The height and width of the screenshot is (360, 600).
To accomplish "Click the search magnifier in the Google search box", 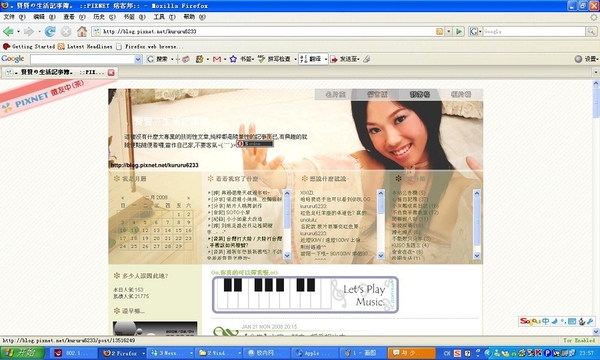I will click(591, 31).
